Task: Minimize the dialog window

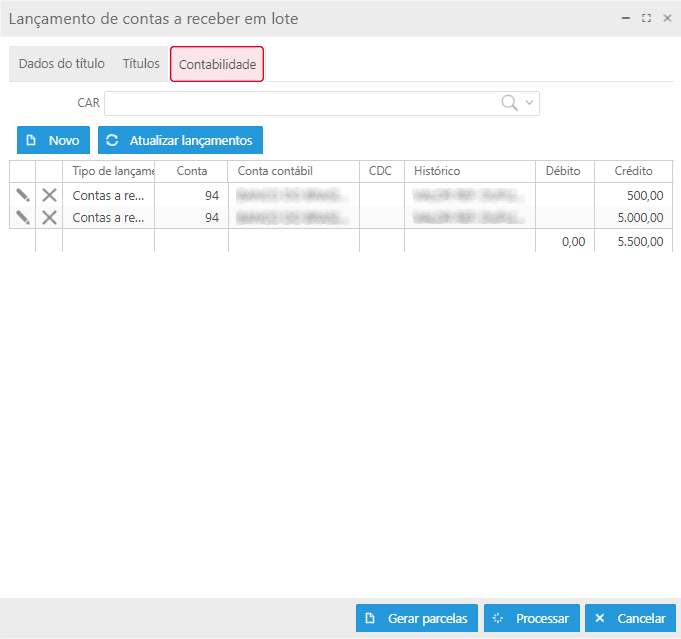Action: click(626, 18)
